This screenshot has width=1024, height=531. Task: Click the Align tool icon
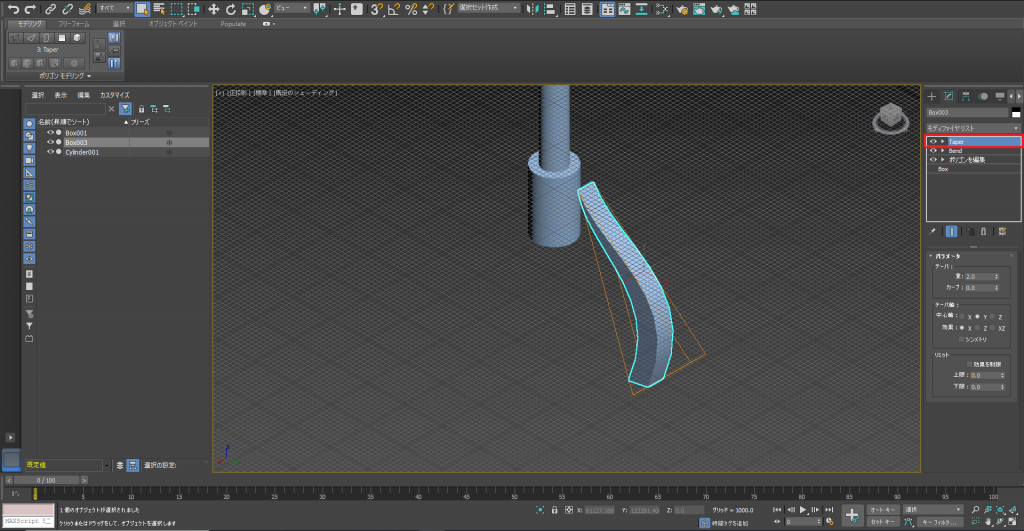click(x=550, y=9)
